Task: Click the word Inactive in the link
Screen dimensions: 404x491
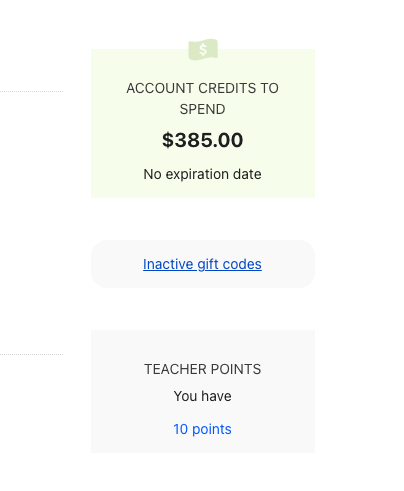Action: click(x=168, y=264)
